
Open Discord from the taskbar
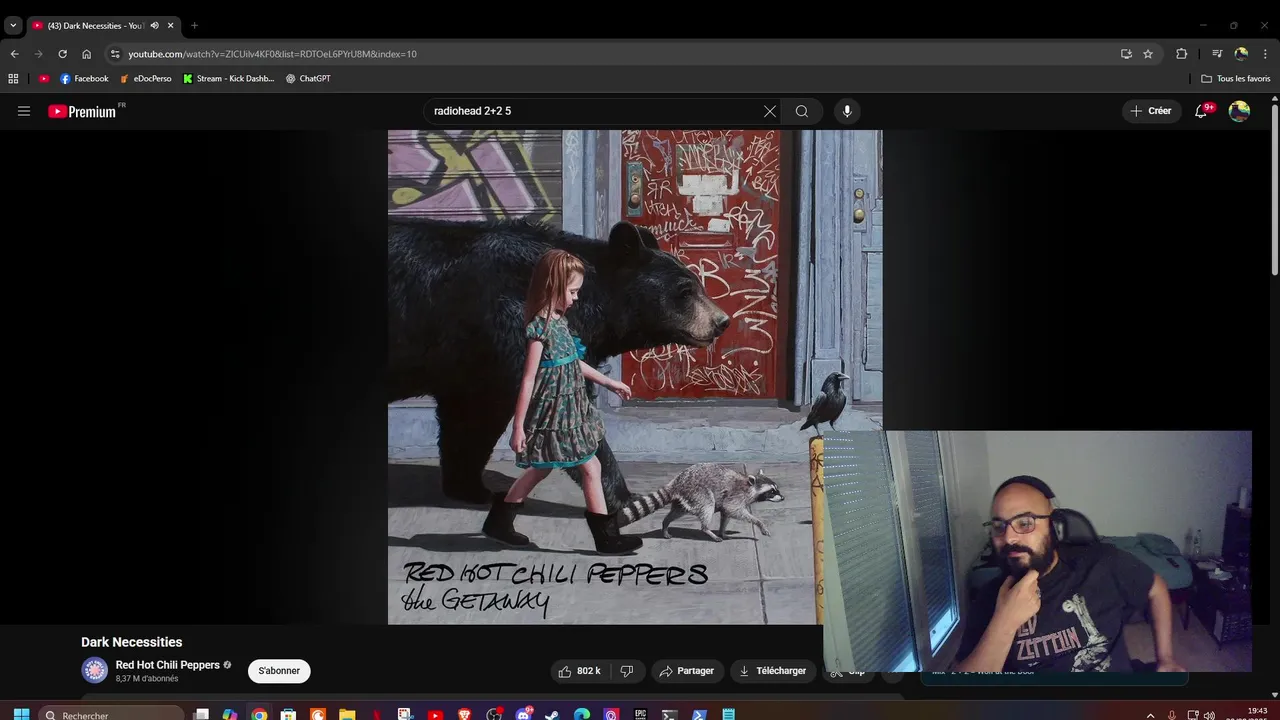(x=524, y=714)
